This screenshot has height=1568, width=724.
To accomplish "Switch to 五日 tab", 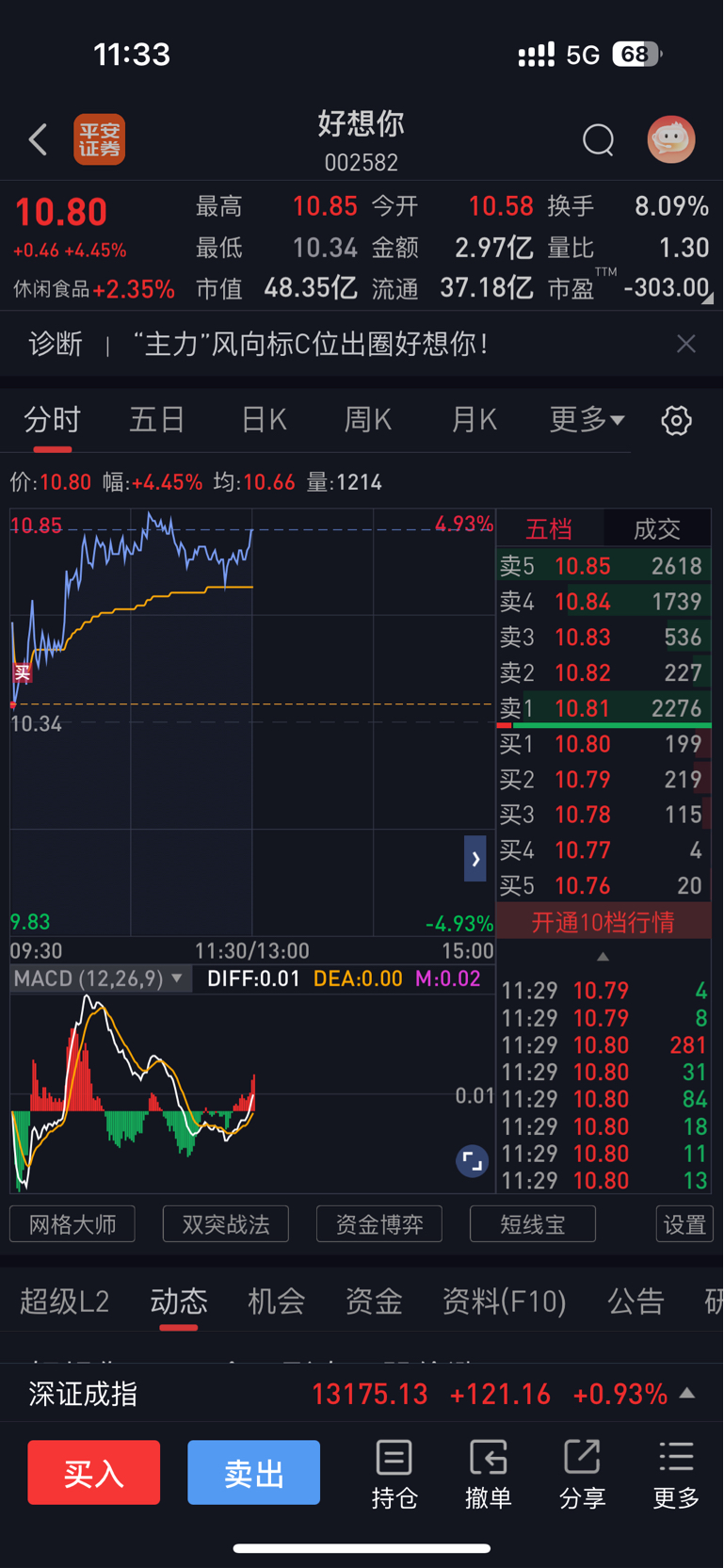I will 157,420.
